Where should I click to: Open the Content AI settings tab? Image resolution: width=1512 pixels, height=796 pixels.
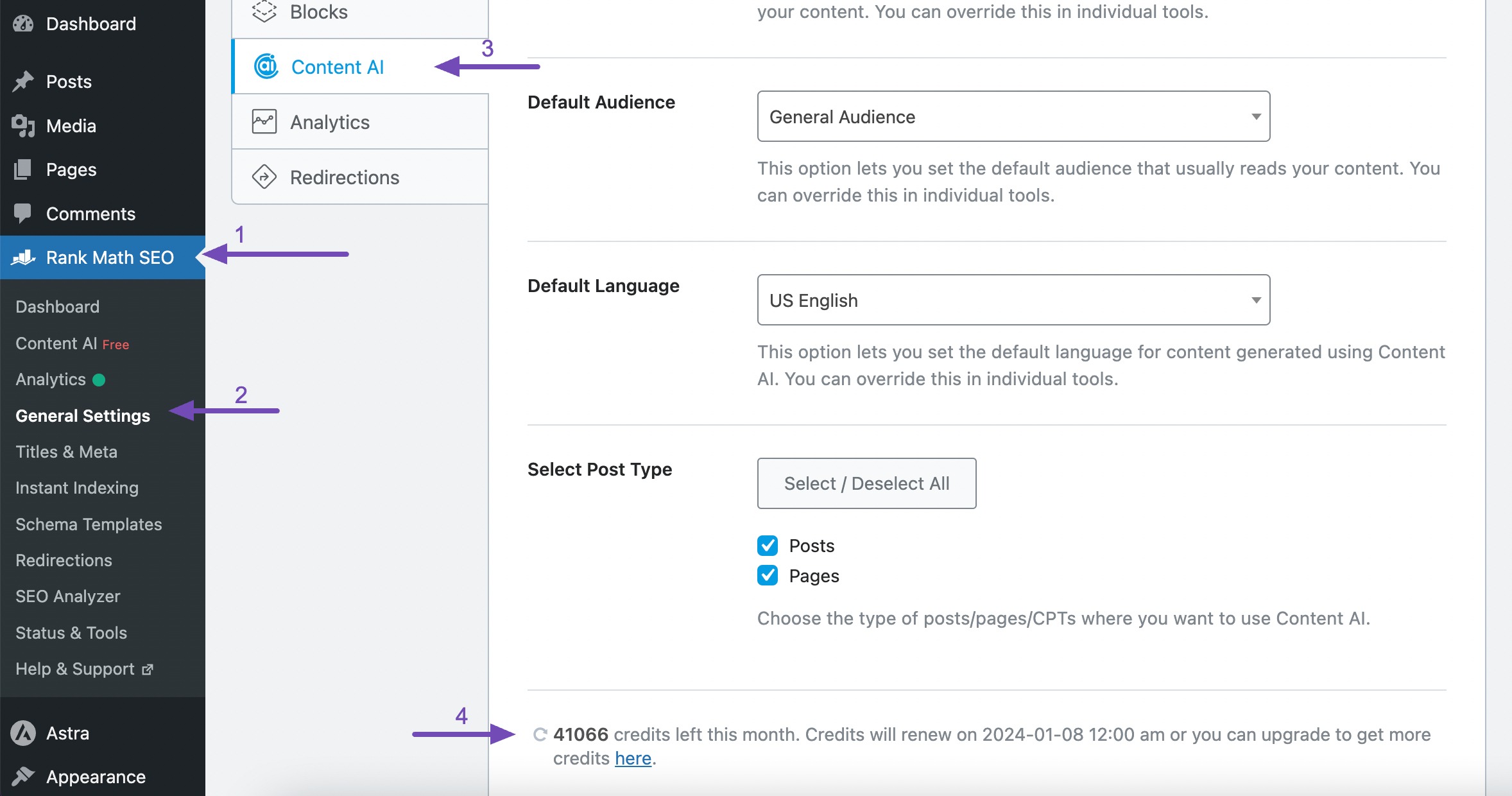click(337, 67)
